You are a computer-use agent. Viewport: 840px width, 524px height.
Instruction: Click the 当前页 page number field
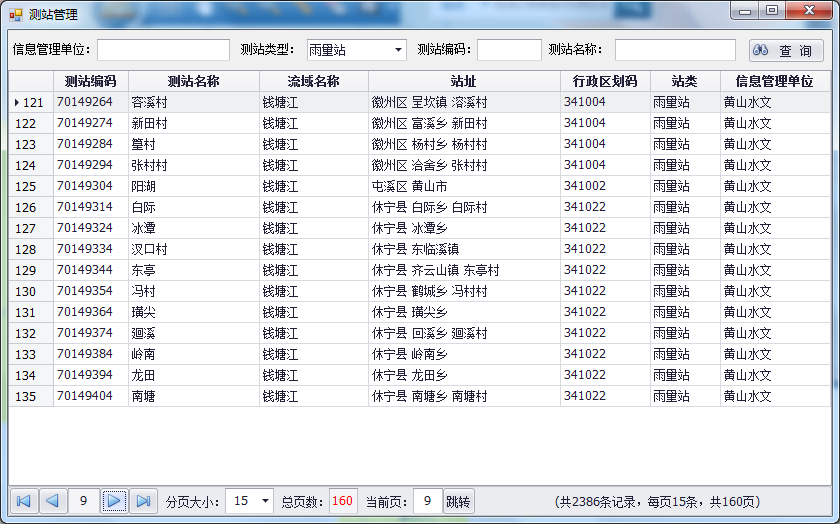[427, 501]
